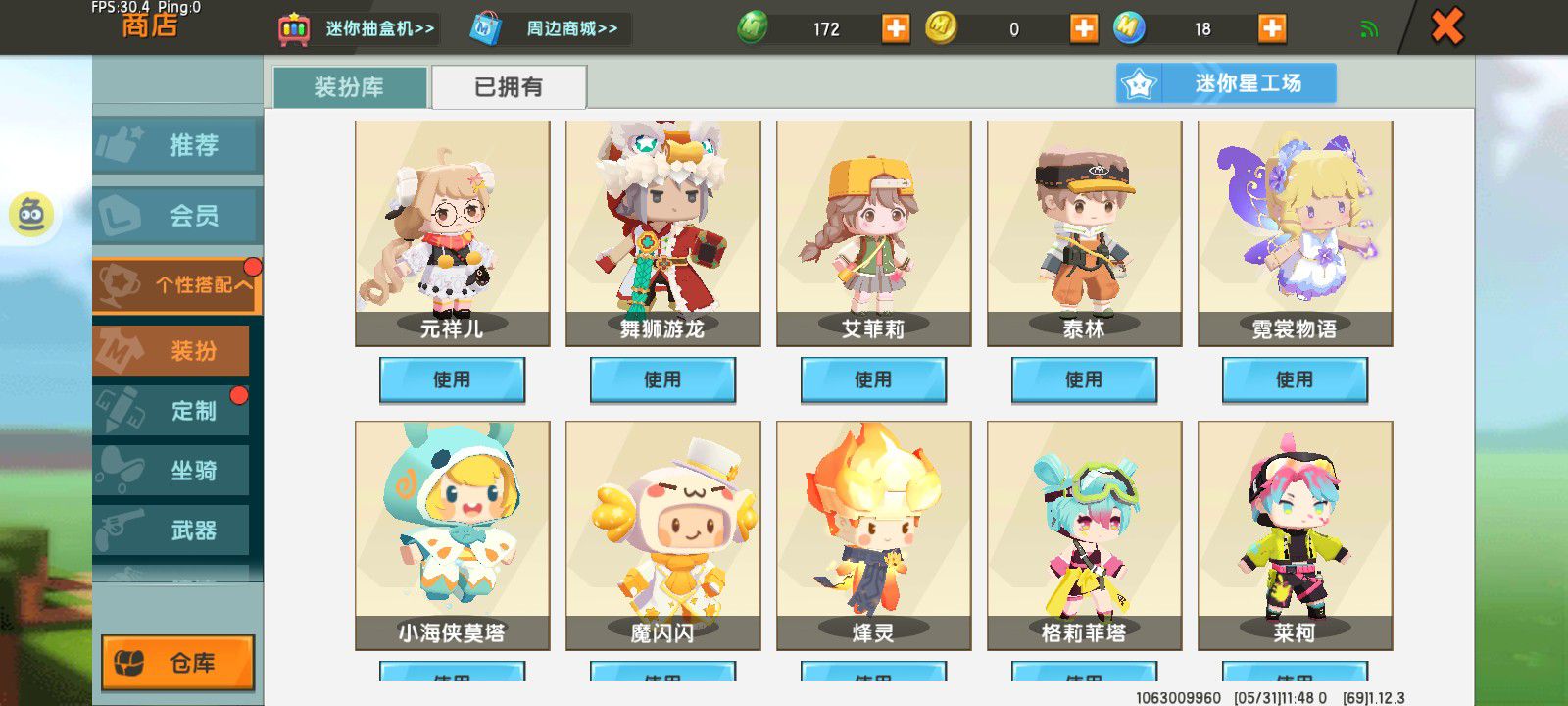Add blue mini points with plus button

click(x=1272, y=28)
